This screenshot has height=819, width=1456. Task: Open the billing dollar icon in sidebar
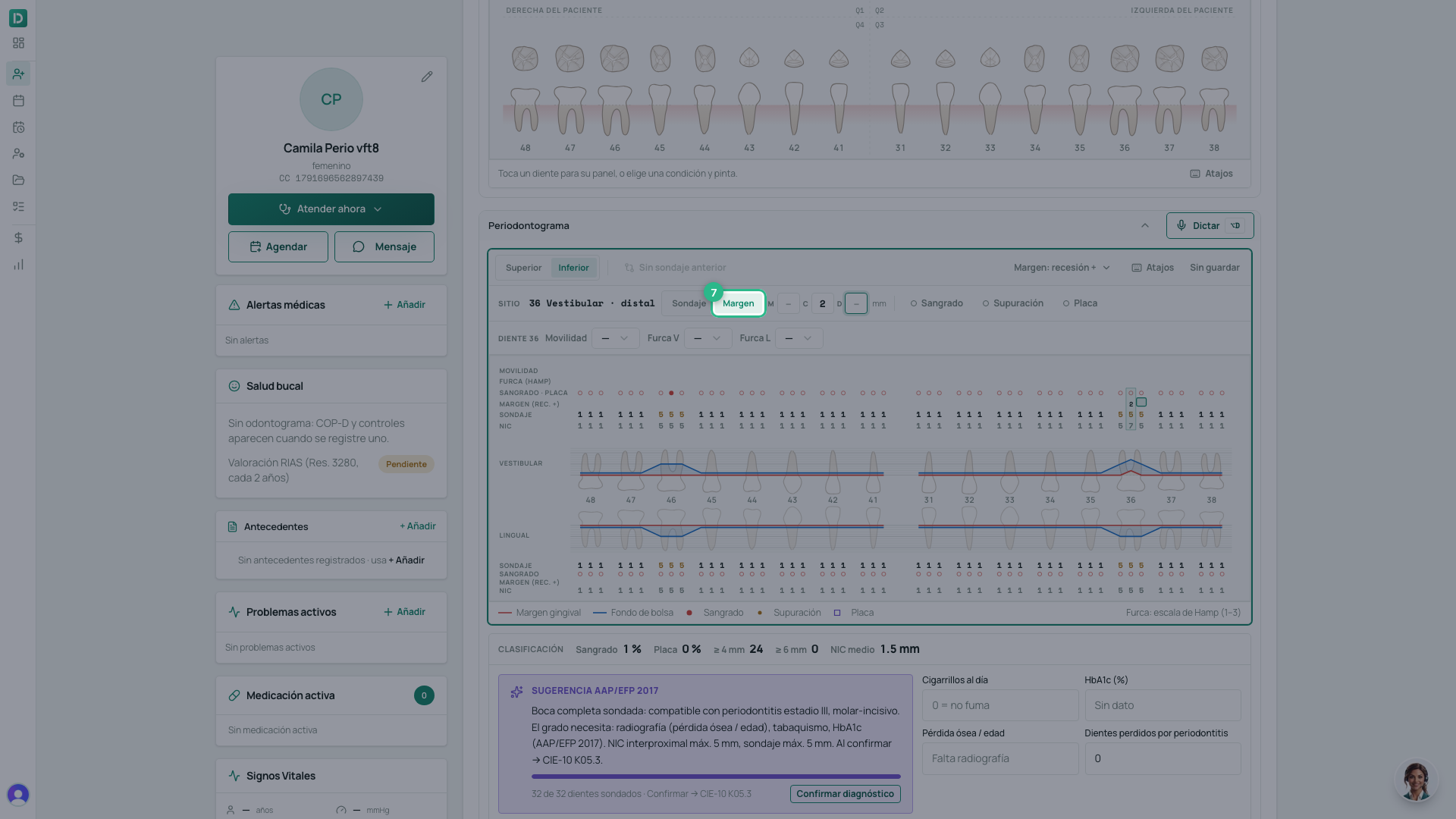(18, 237)
